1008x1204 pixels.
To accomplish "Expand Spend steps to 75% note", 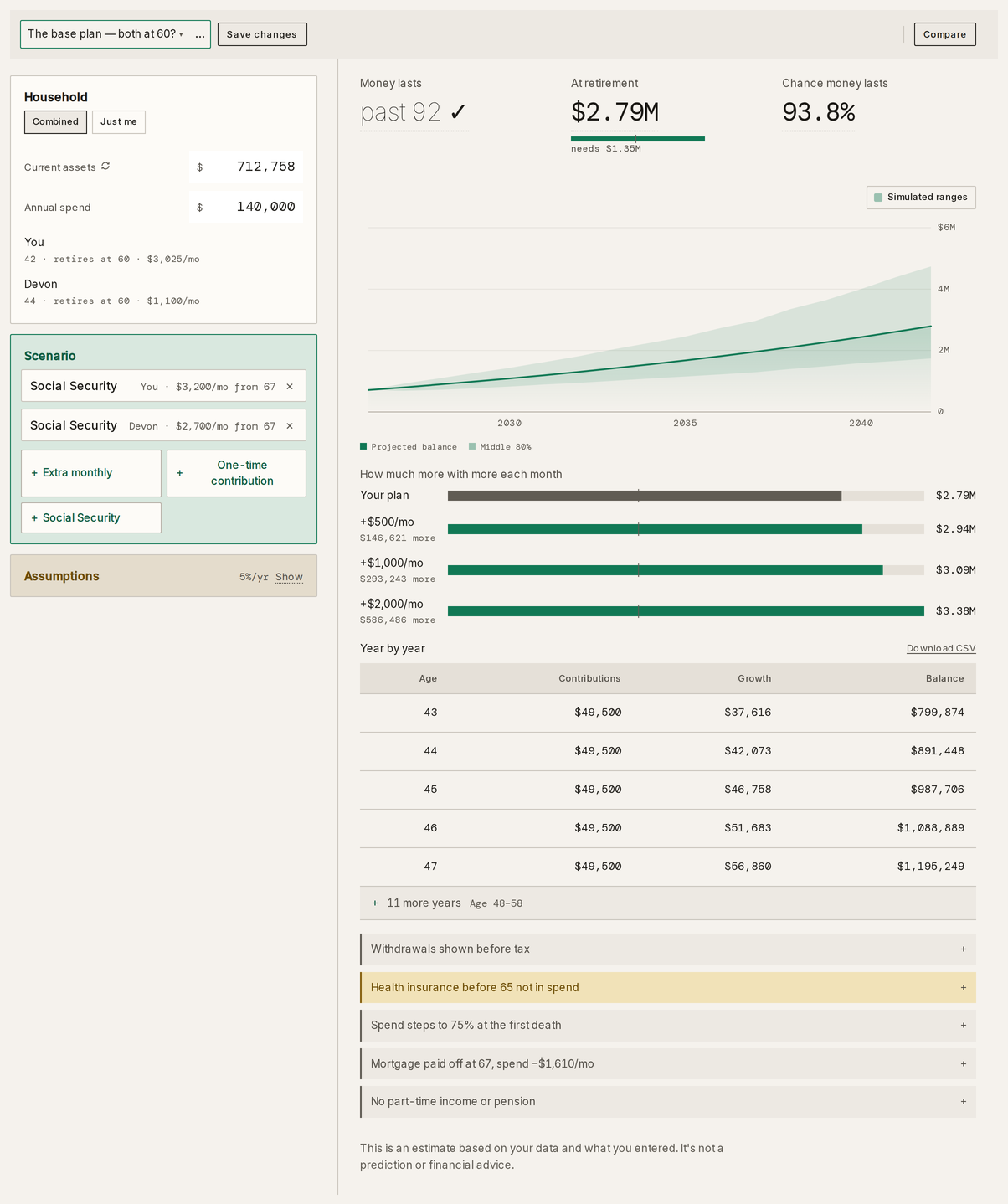I will 668,1026.
